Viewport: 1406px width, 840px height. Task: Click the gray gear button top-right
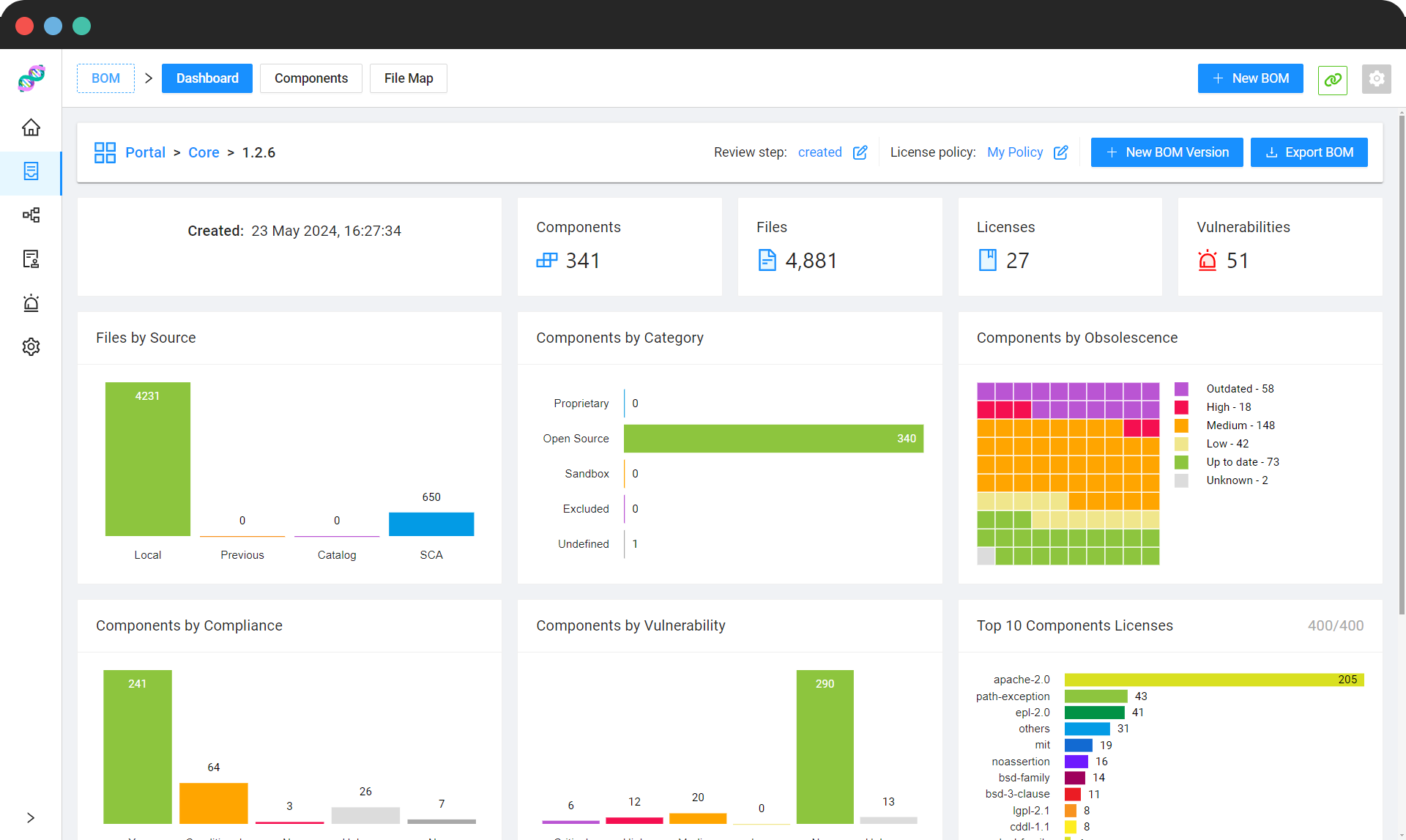click(1377, 78)
